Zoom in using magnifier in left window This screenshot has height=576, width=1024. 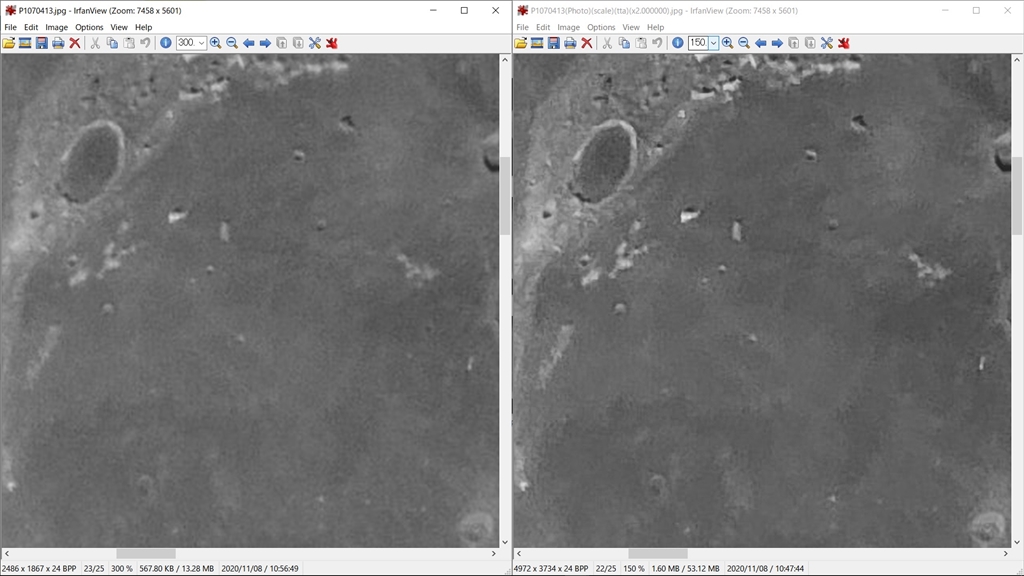216,43
